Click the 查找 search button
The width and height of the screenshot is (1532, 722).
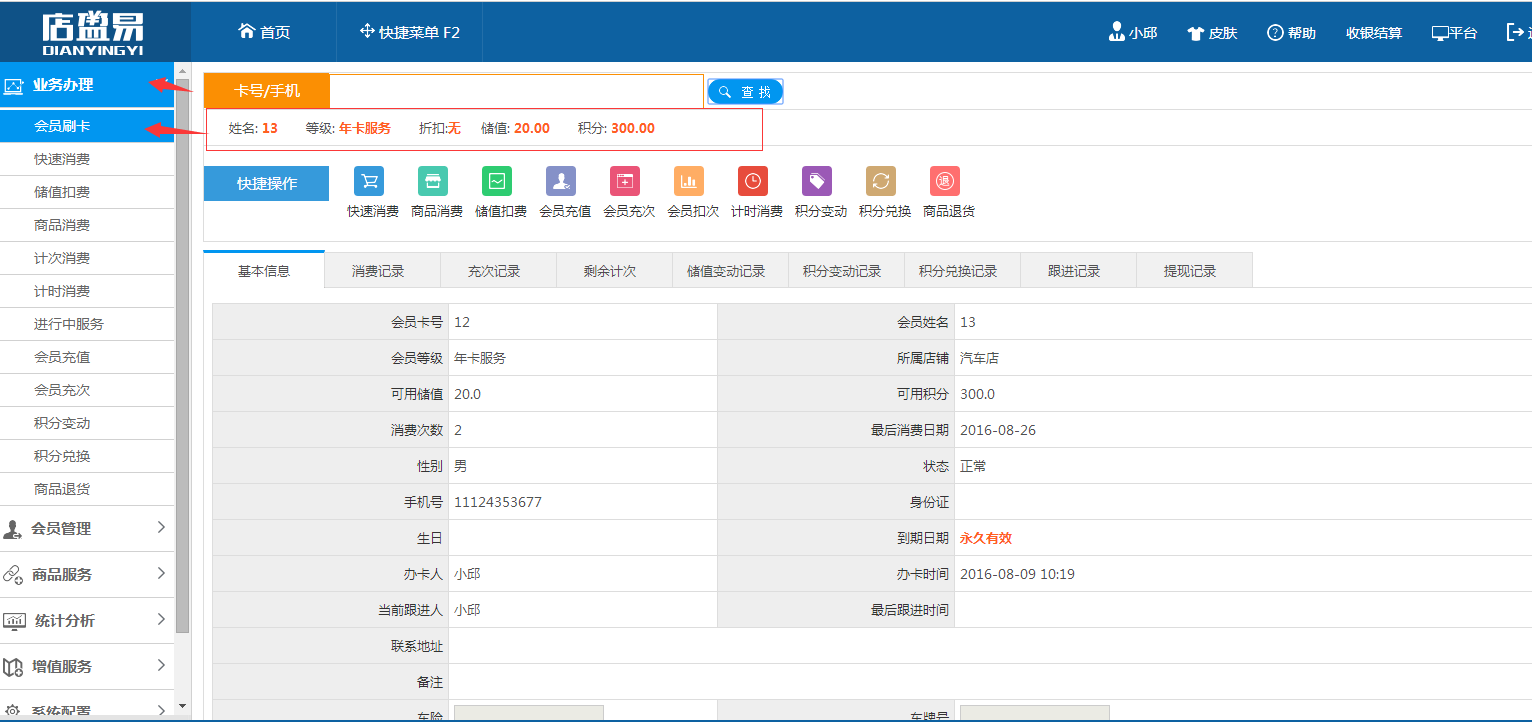pyautogui.click(x=745, y=92)
